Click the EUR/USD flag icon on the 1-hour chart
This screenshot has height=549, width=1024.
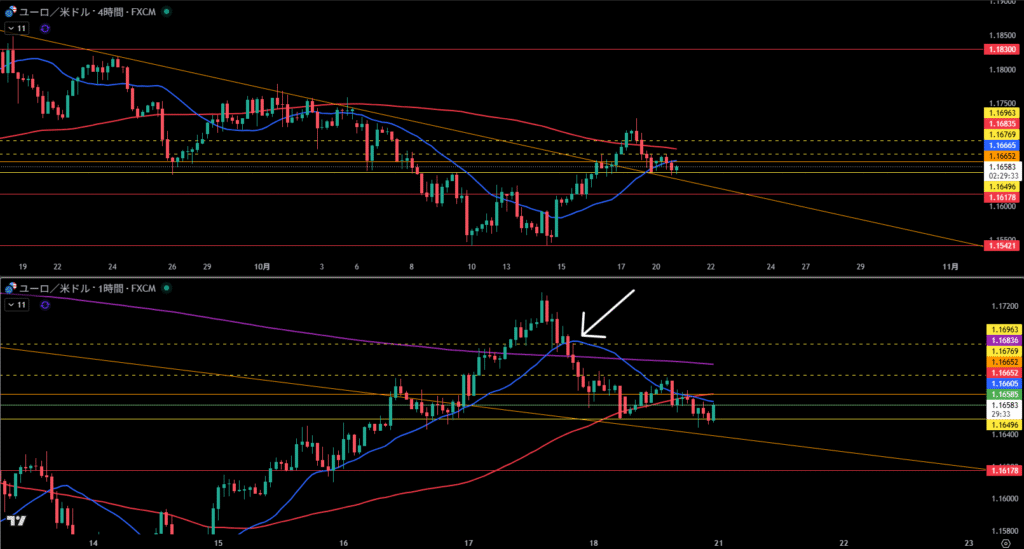coord(9,289)
